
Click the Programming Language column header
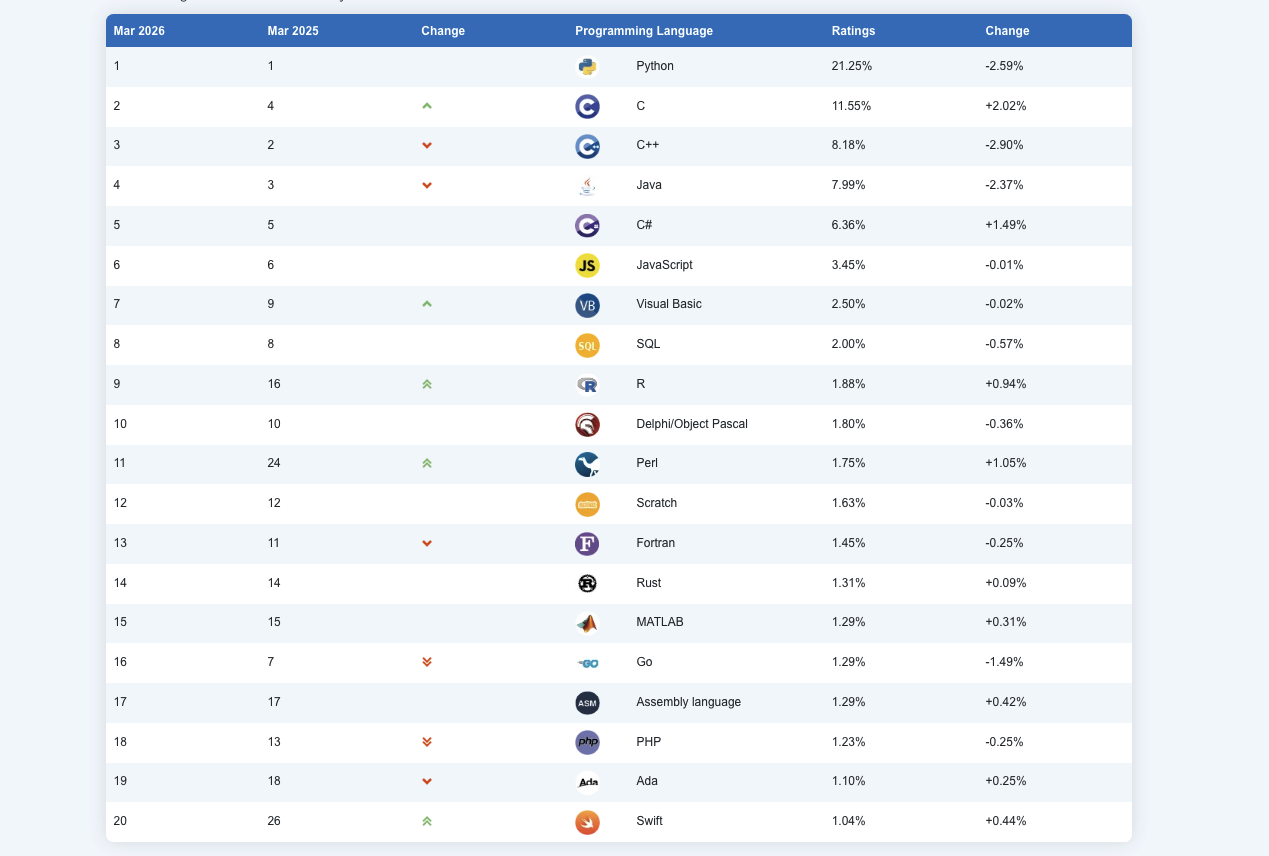click(x=644, y=31)
